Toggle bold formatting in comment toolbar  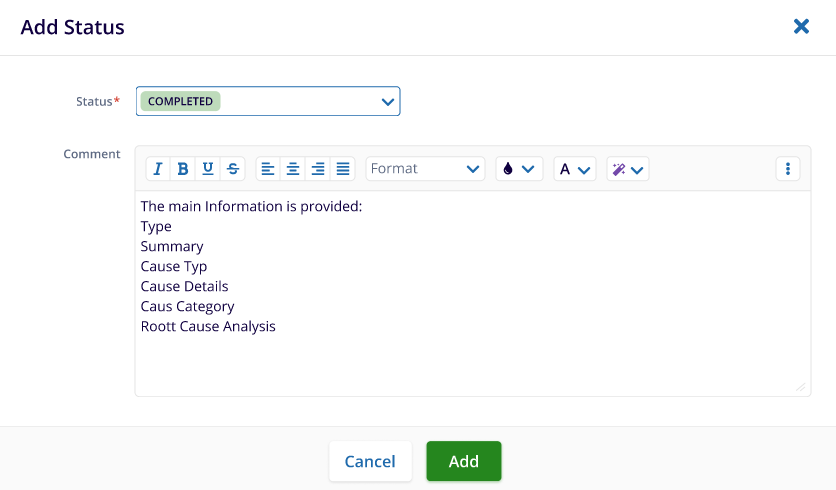tap(183, 169)
